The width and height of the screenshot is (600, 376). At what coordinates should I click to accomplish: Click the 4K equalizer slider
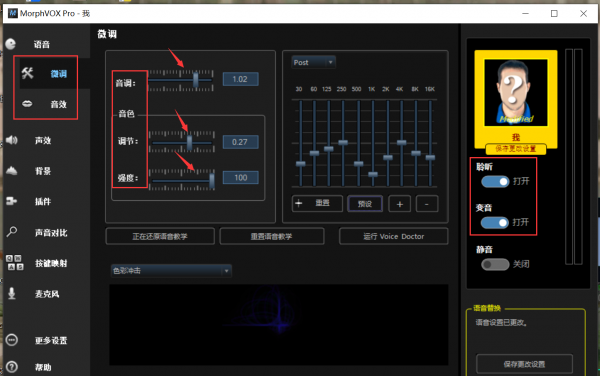401,142
